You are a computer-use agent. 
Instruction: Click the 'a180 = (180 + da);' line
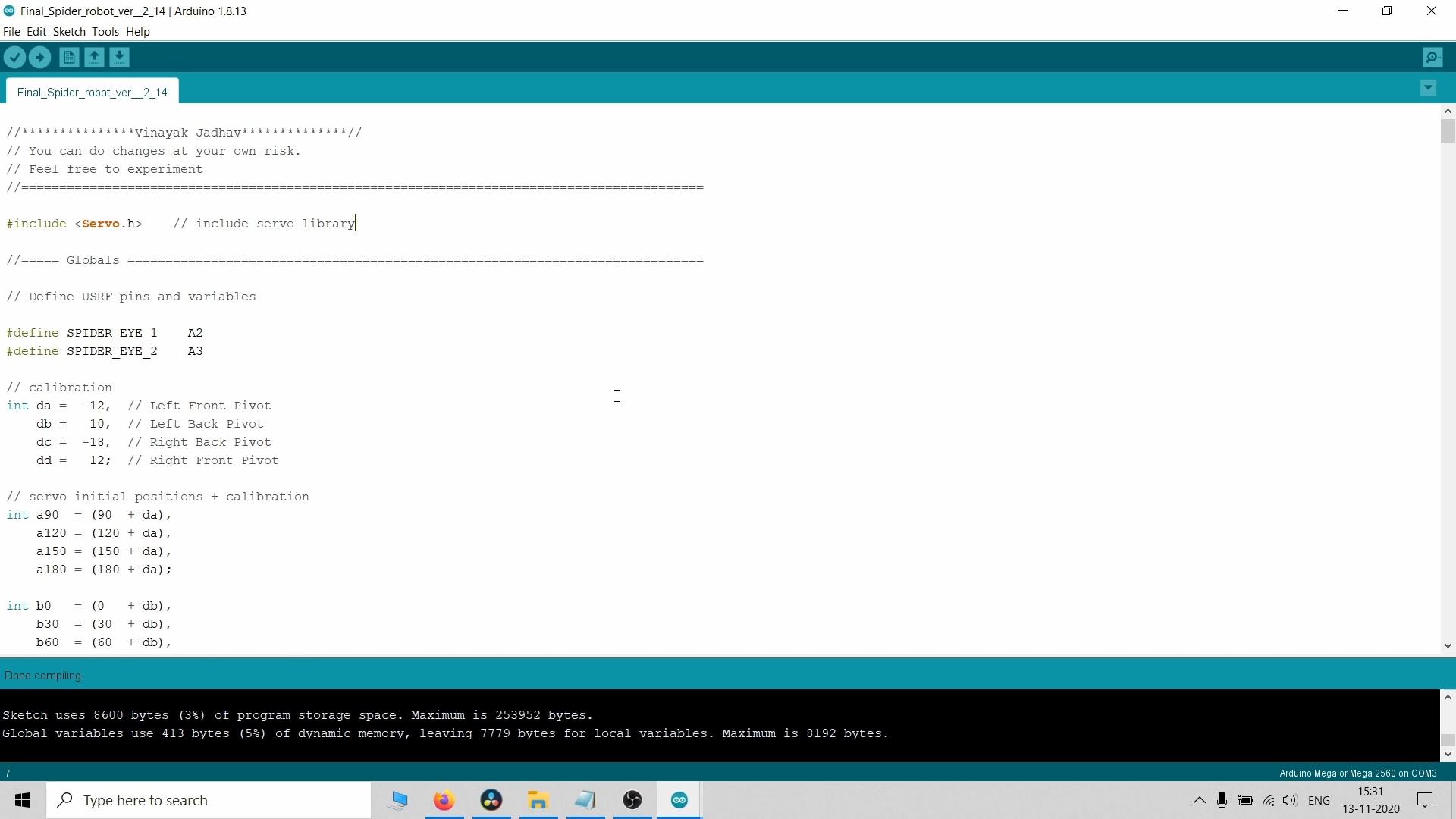[x=105, y=570]
